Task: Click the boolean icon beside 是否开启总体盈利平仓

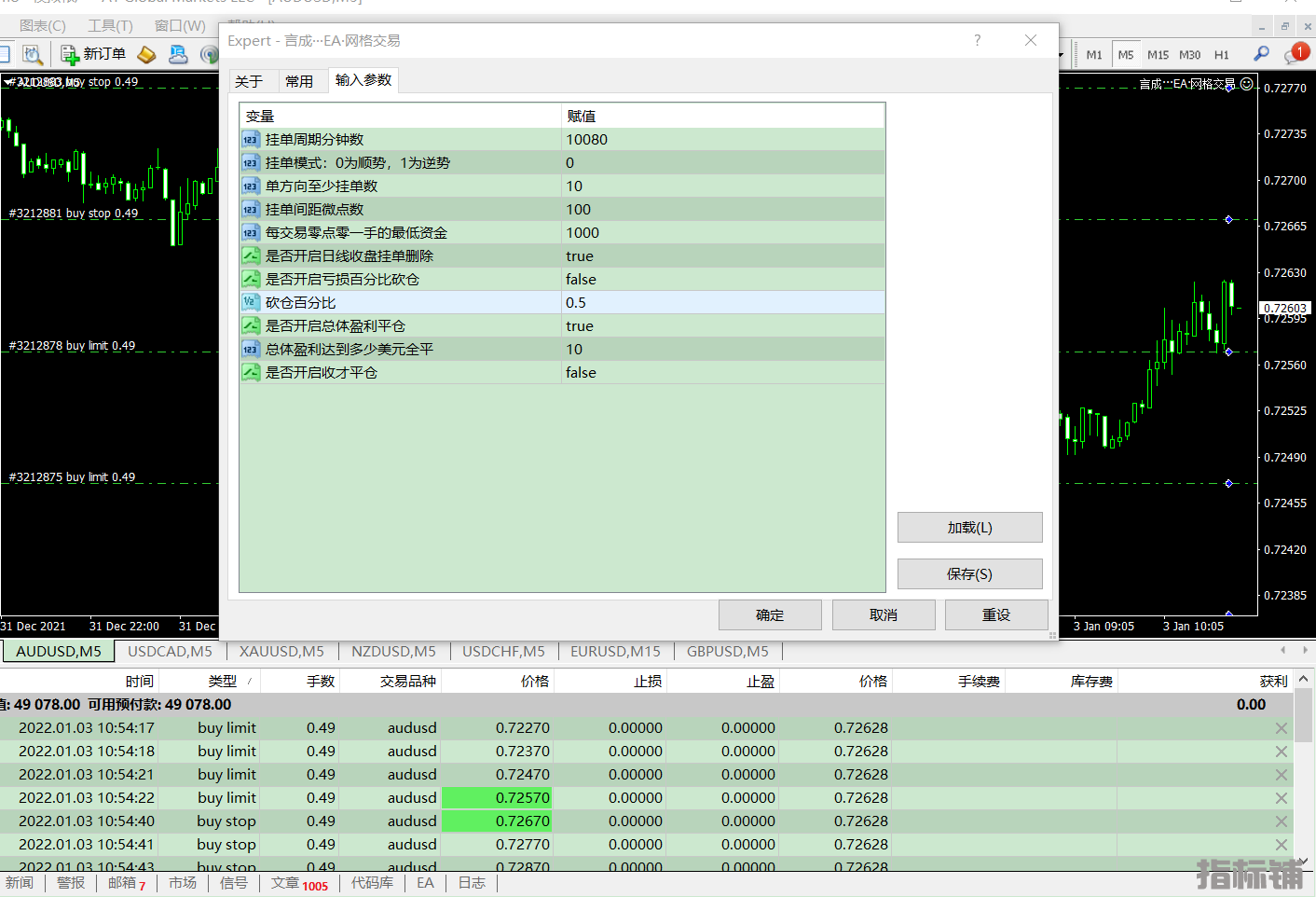Action: tap(251, 325)
